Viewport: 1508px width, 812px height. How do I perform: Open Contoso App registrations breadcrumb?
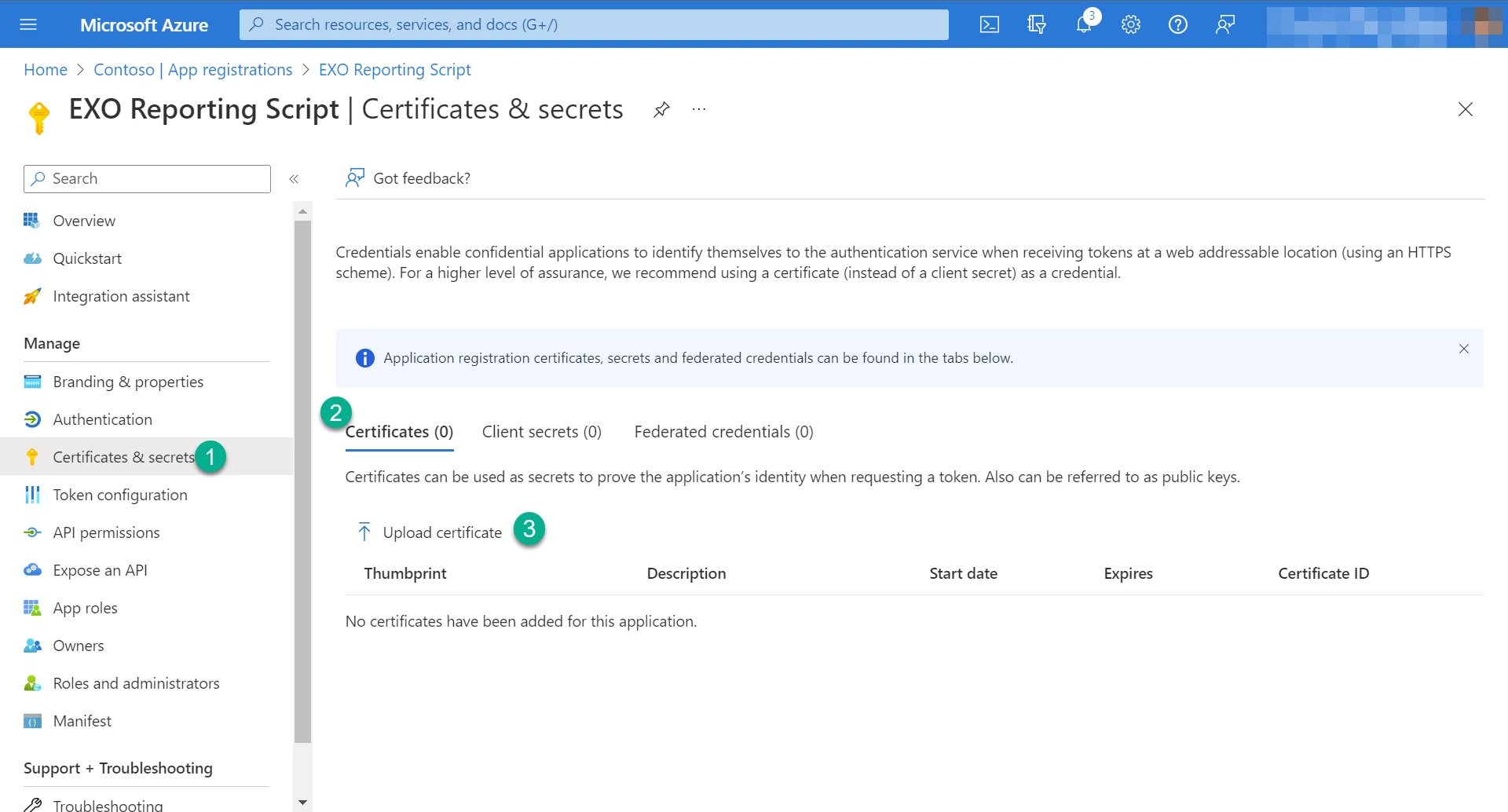[x=192, y=69]
